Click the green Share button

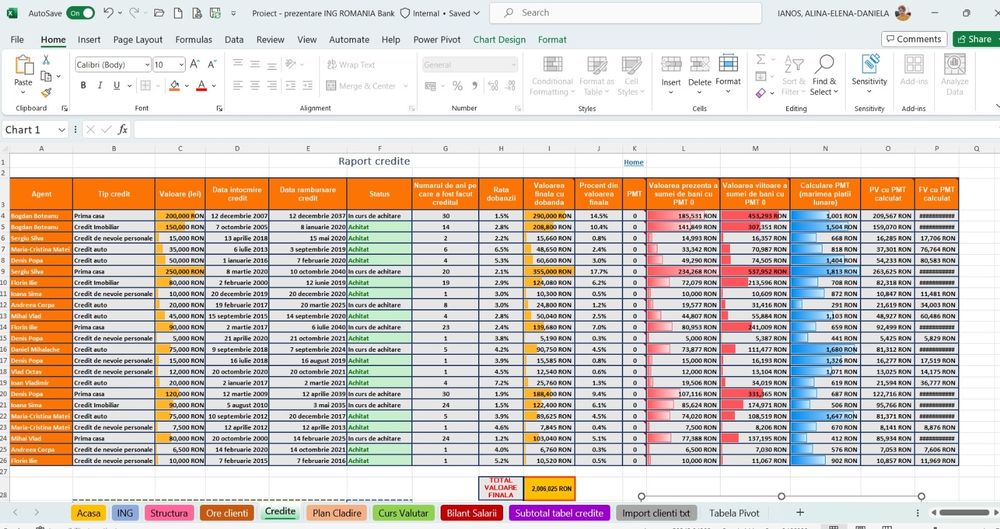tap(976, 39)
